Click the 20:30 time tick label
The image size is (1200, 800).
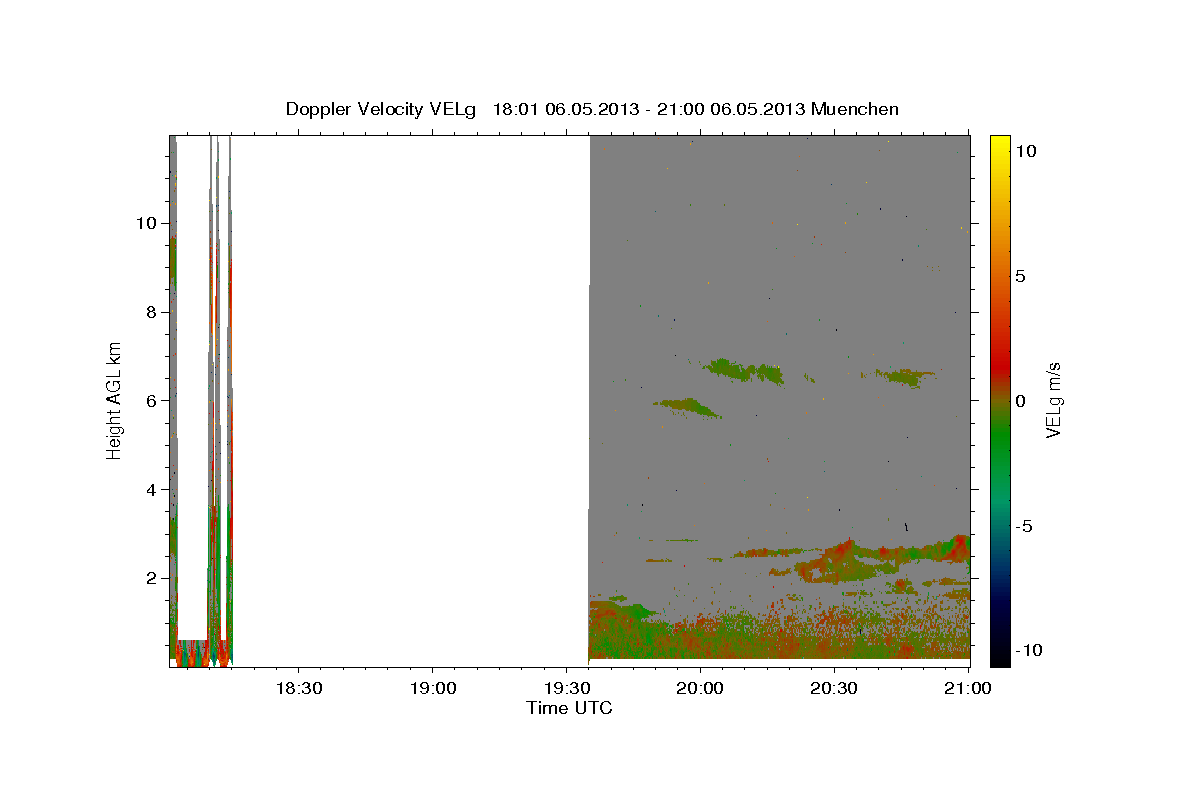pyautogui.click(x=834, y=689)
